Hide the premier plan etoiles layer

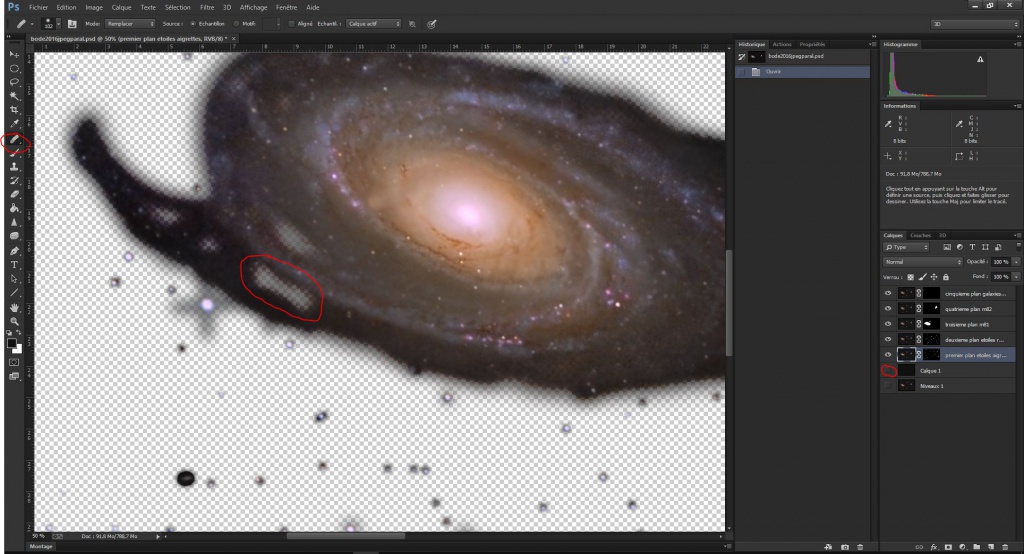tap(888, 355)
